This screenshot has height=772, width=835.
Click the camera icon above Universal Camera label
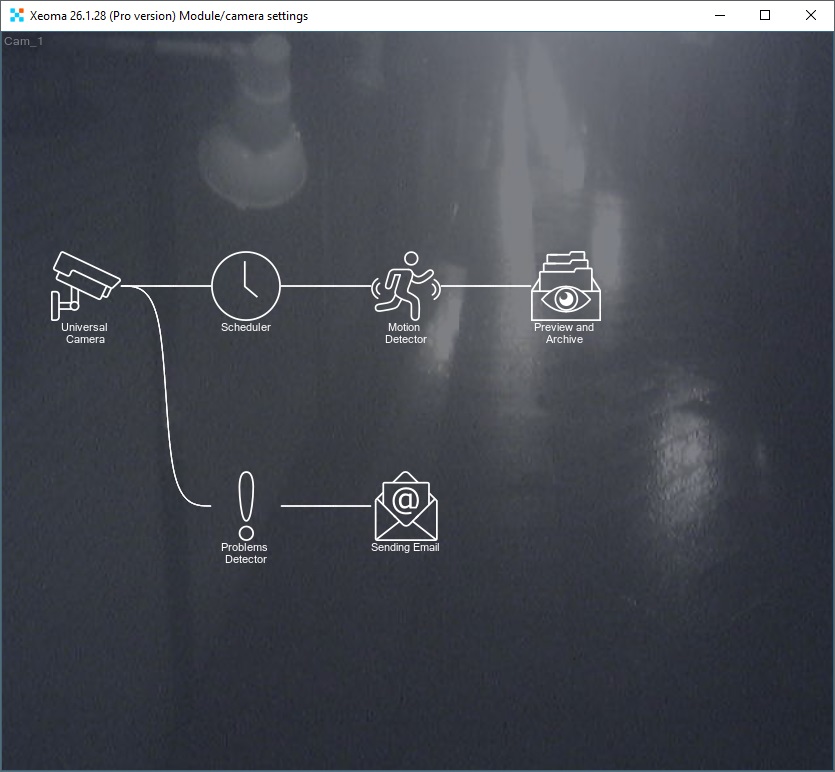[84, 278]
